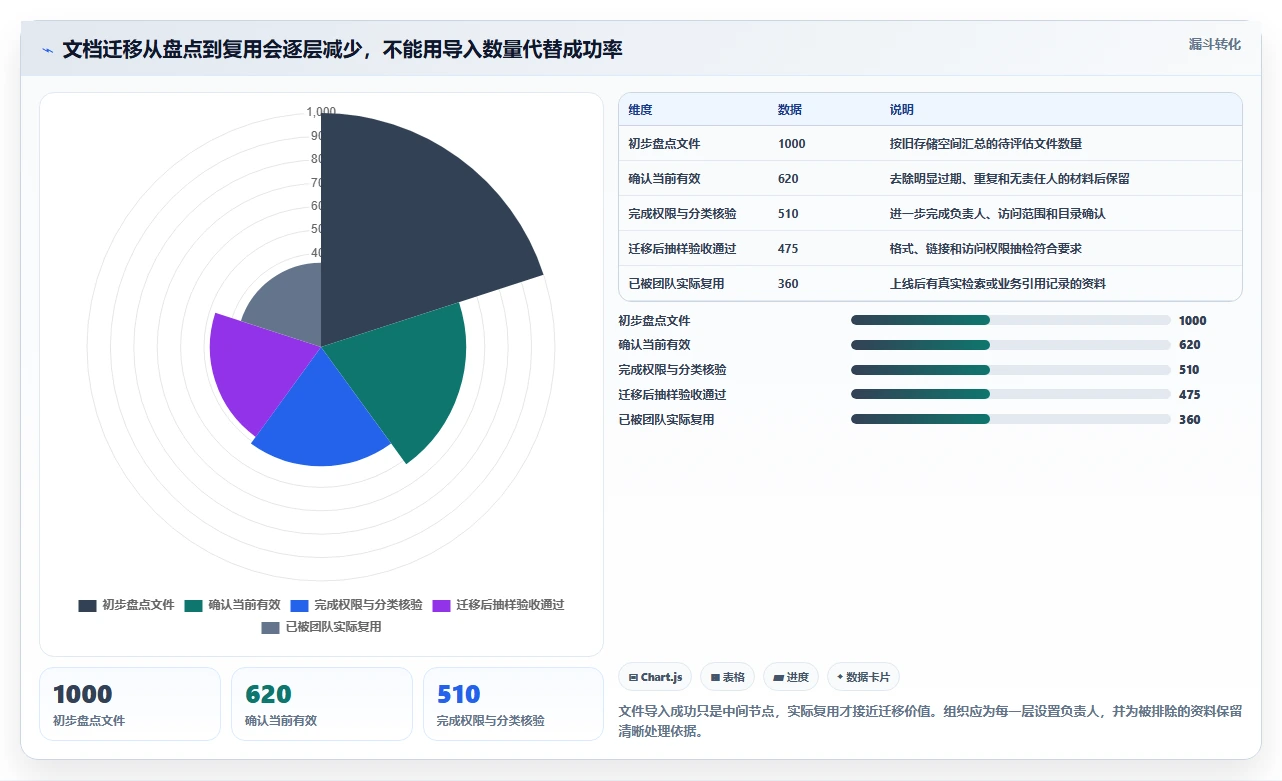Click the 漏斗转化 tag
Screen dimensions: 1282x781
click(1215, 45)
